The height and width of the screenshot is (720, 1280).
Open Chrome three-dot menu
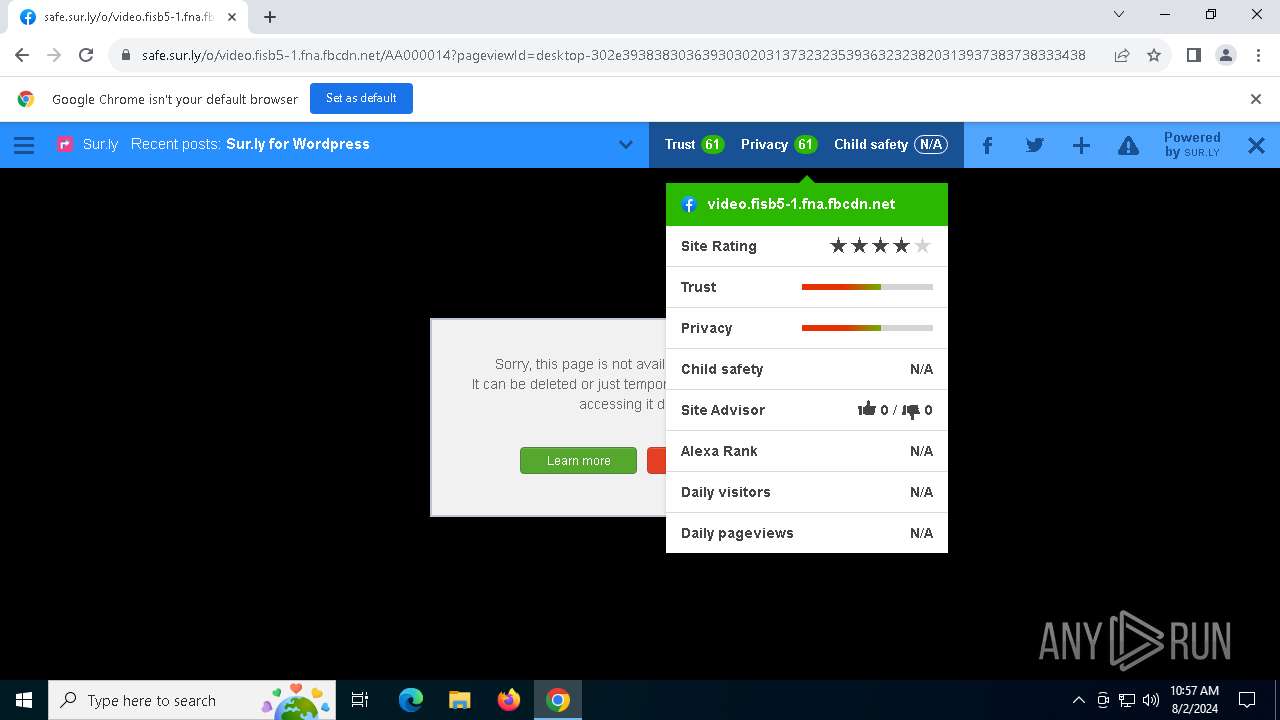pyautogui.click(x=1258, y=56)
